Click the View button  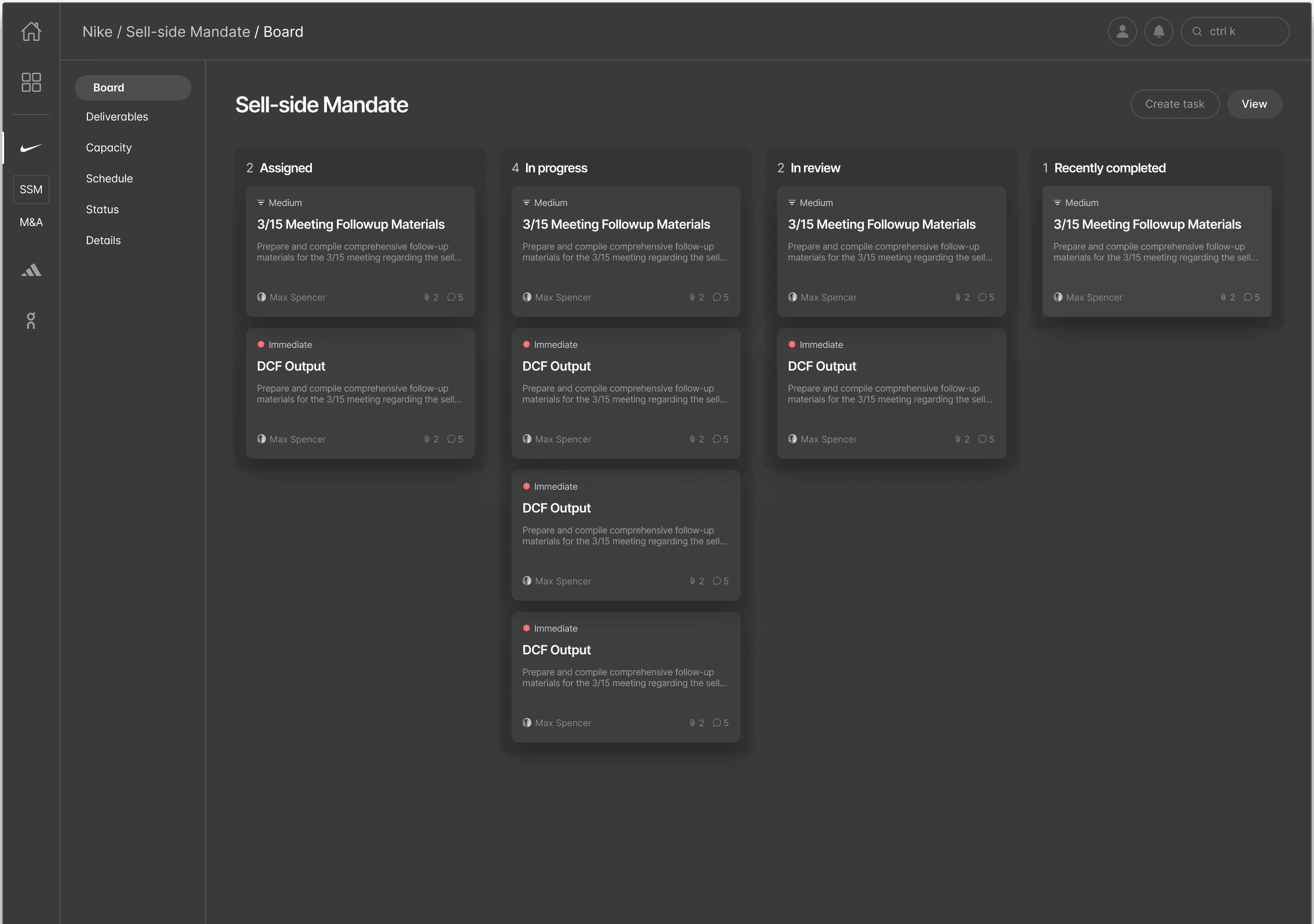(x=1254, y=104)
